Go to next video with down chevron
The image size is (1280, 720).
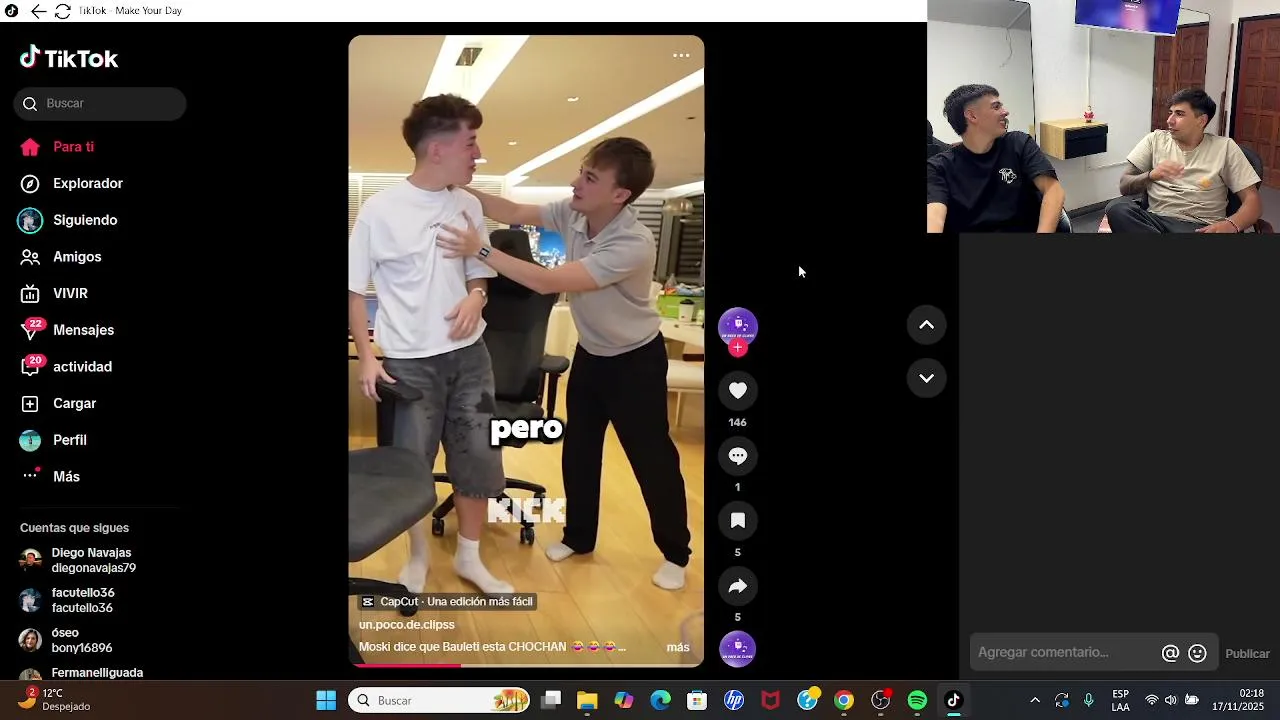(926, 378)
